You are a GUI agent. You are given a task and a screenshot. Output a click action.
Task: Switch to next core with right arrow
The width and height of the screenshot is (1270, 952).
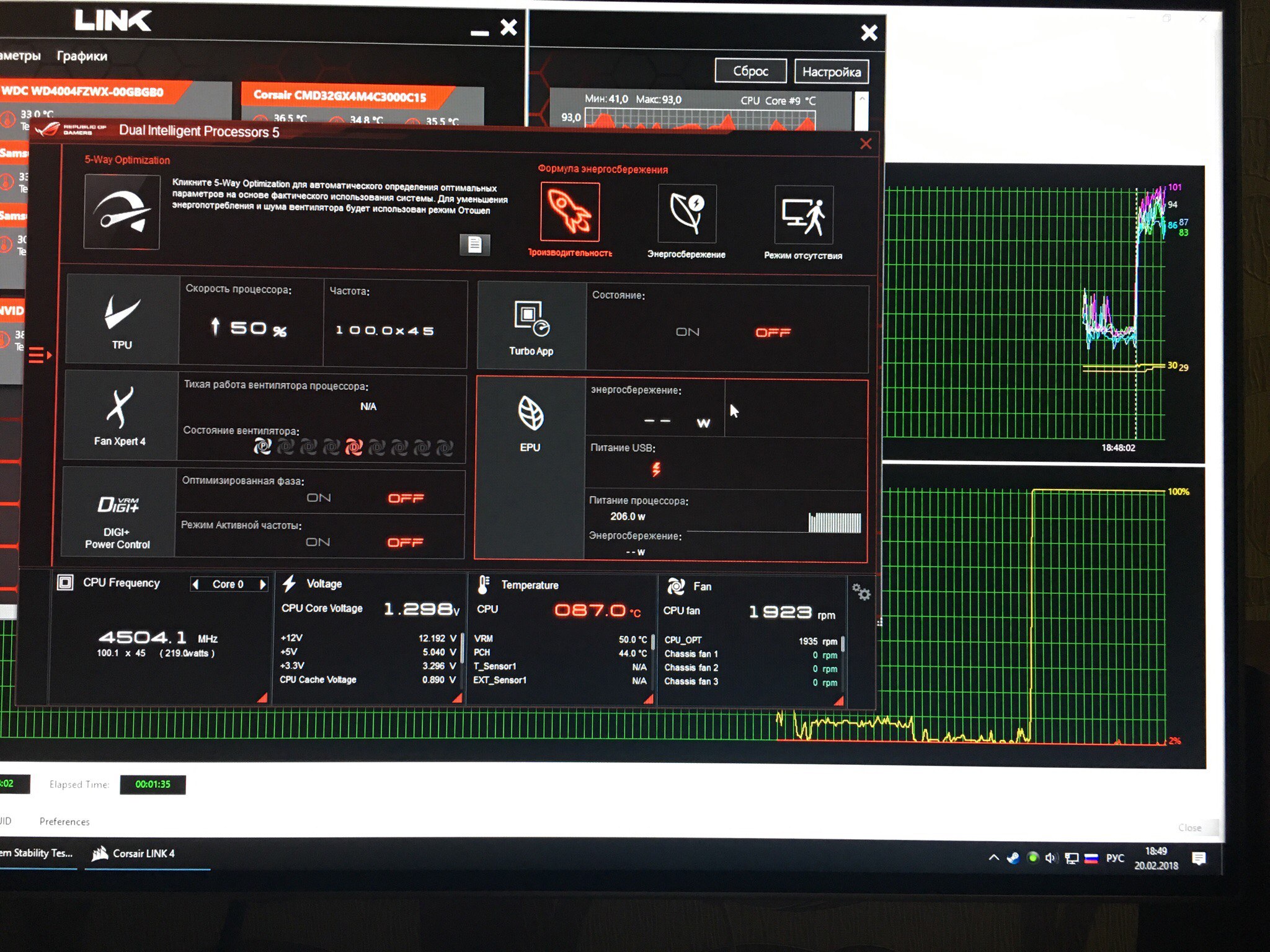pos(262,584)
